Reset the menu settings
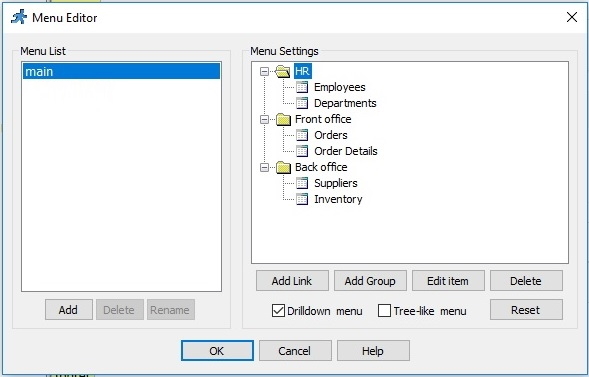The width and height of the screenshot is (589, 377). click(x=526, y=310)
